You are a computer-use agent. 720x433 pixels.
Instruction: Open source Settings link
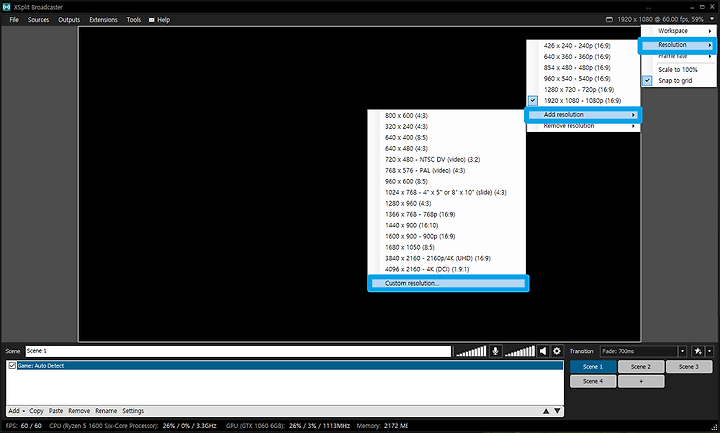133,411
